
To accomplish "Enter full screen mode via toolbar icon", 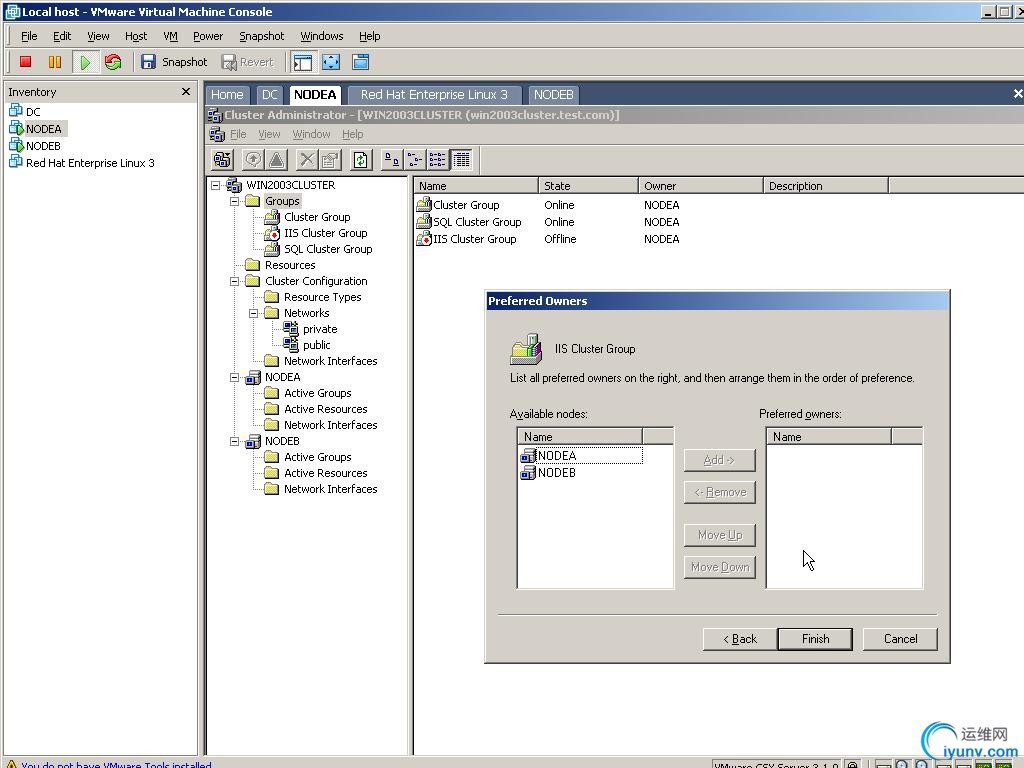I will coord(331,62).
